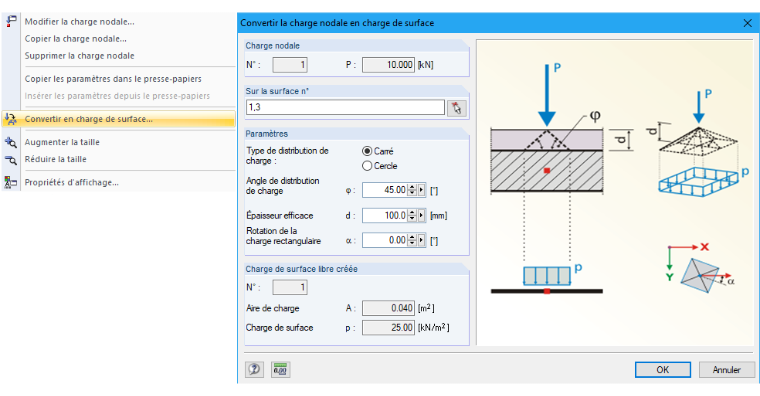Open units and decimals settings icon
Image resolution: width=760 pixels, height=396 pixels.
[x=280, y=369]
